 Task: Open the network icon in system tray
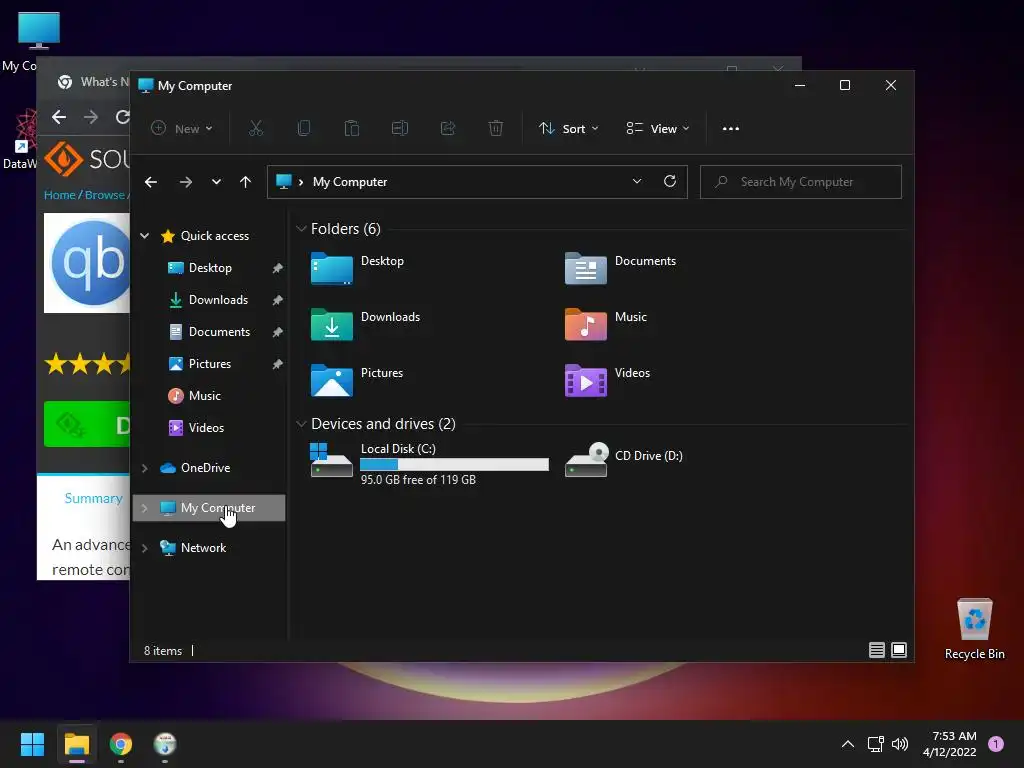coord(875,744)
